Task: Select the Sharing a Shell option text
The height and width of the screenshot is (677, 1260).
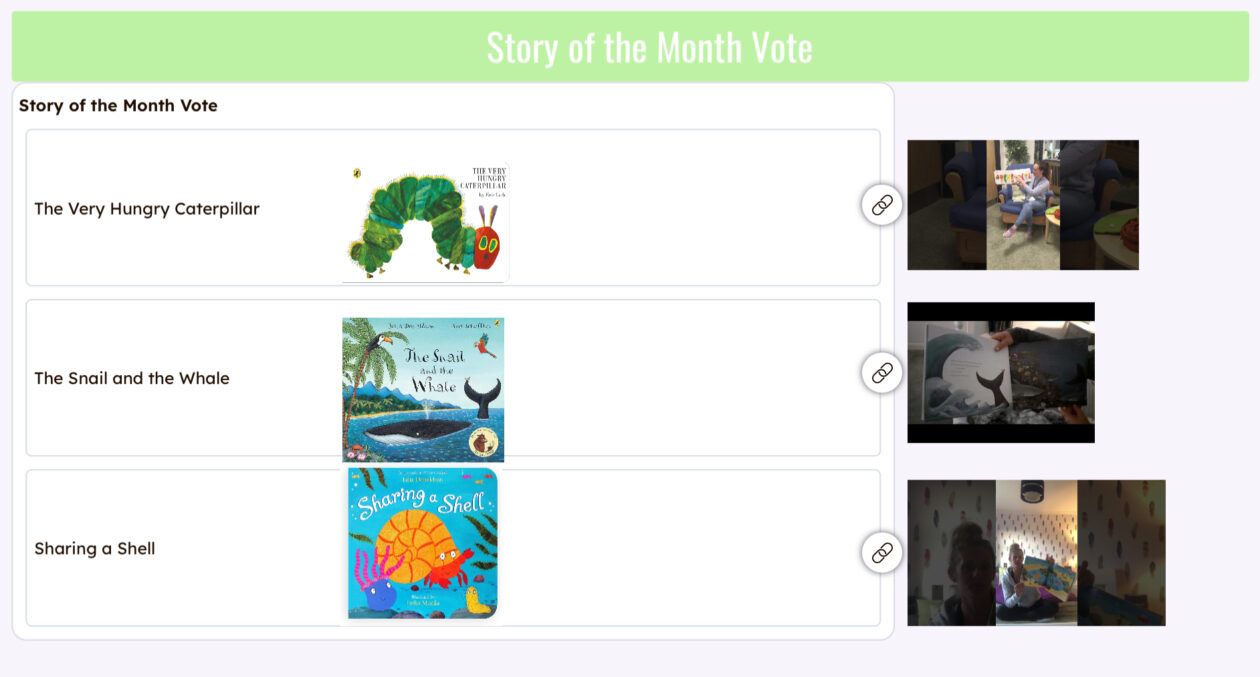Action: [95, 548]
